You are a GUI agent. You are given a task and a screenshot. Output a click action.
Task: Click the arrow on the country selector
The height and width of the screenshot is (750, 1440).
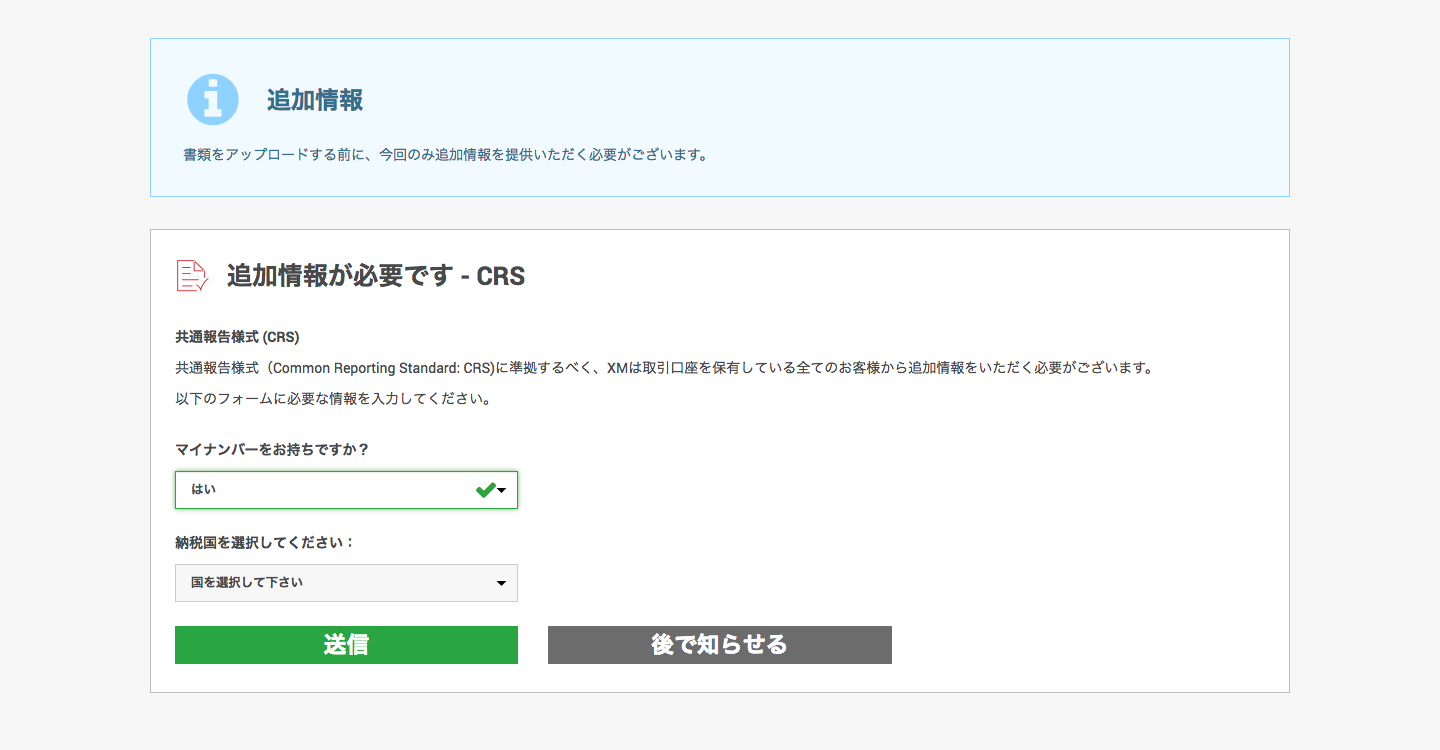point(502,583)
